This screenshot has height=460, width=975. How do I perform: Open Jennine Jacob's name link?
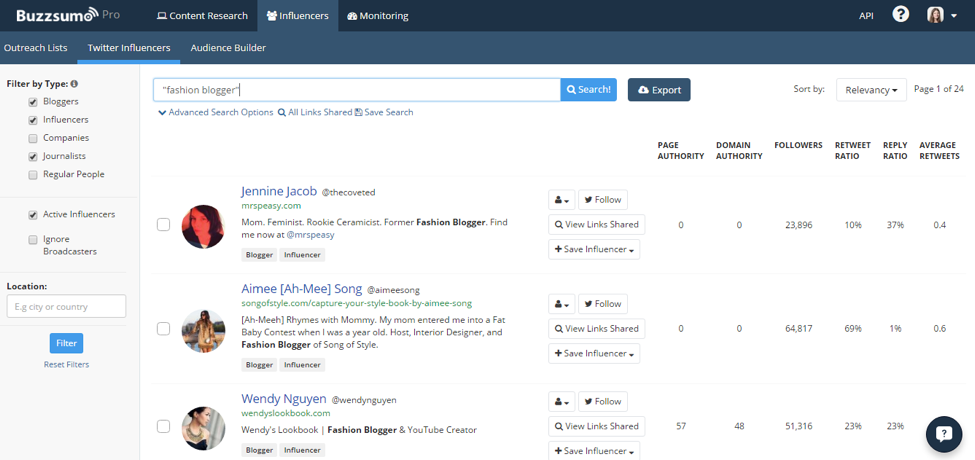279,191
